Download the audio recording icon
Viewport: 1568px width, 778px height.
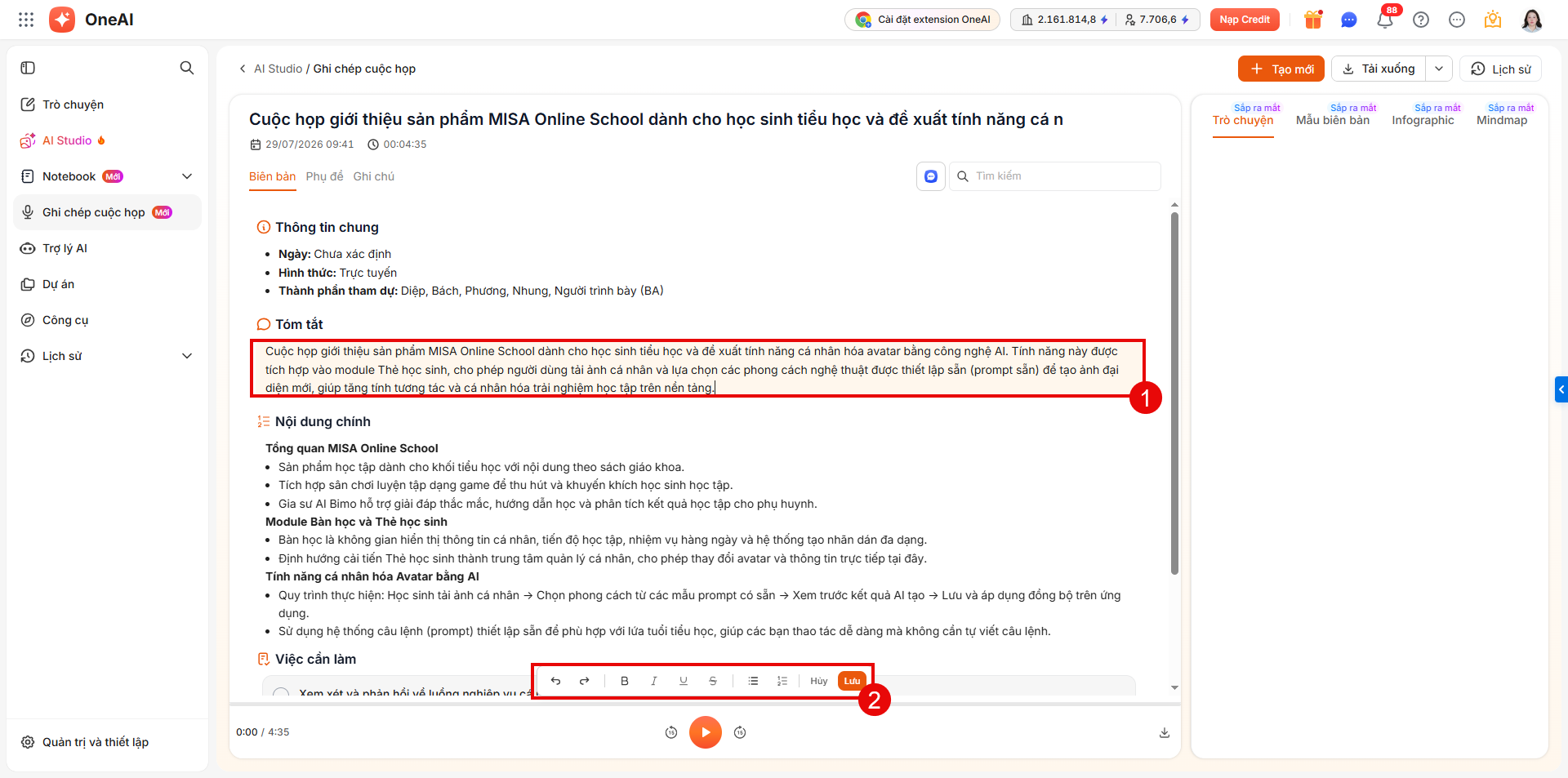(x=1165, y=732)
